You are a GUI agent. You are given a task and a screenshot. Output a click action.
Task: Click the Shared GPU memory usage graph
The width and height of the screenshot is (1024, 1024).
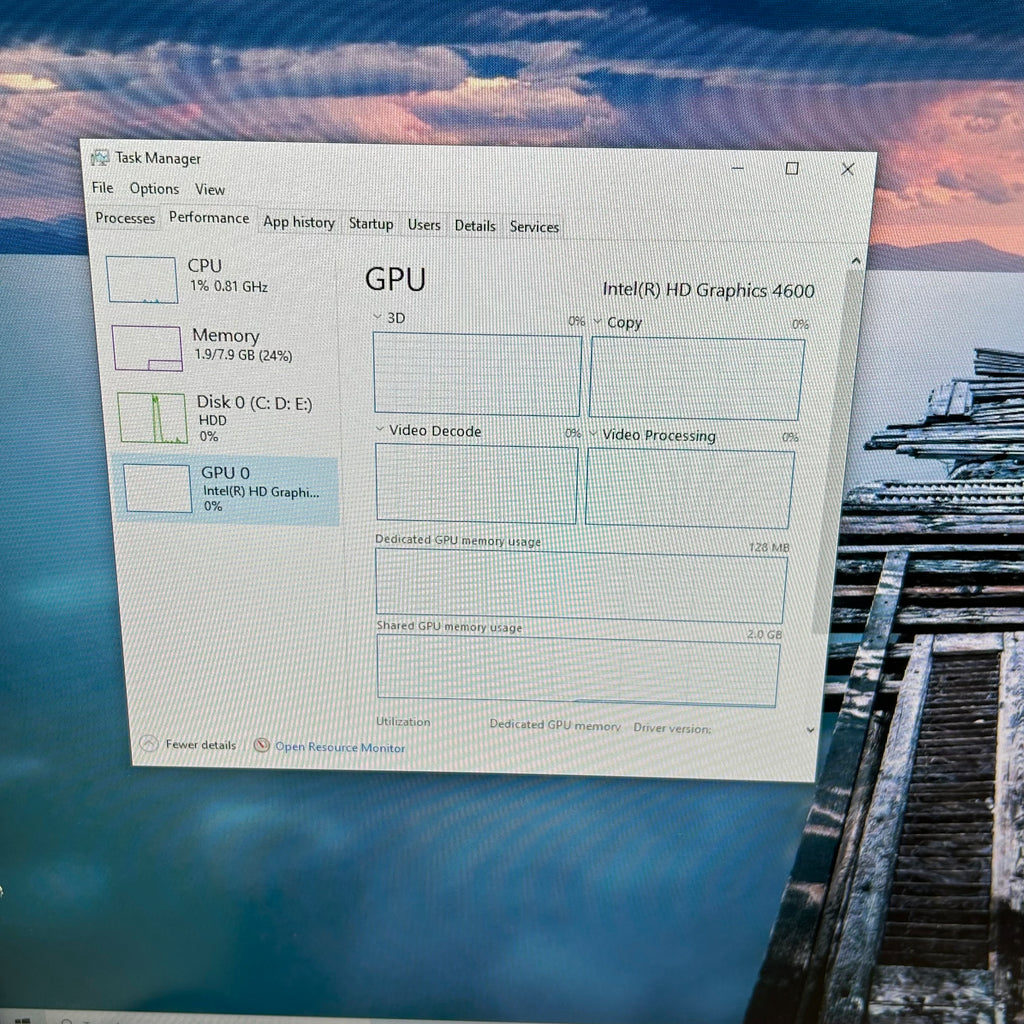pyautogui.click(x=578, y=672)
